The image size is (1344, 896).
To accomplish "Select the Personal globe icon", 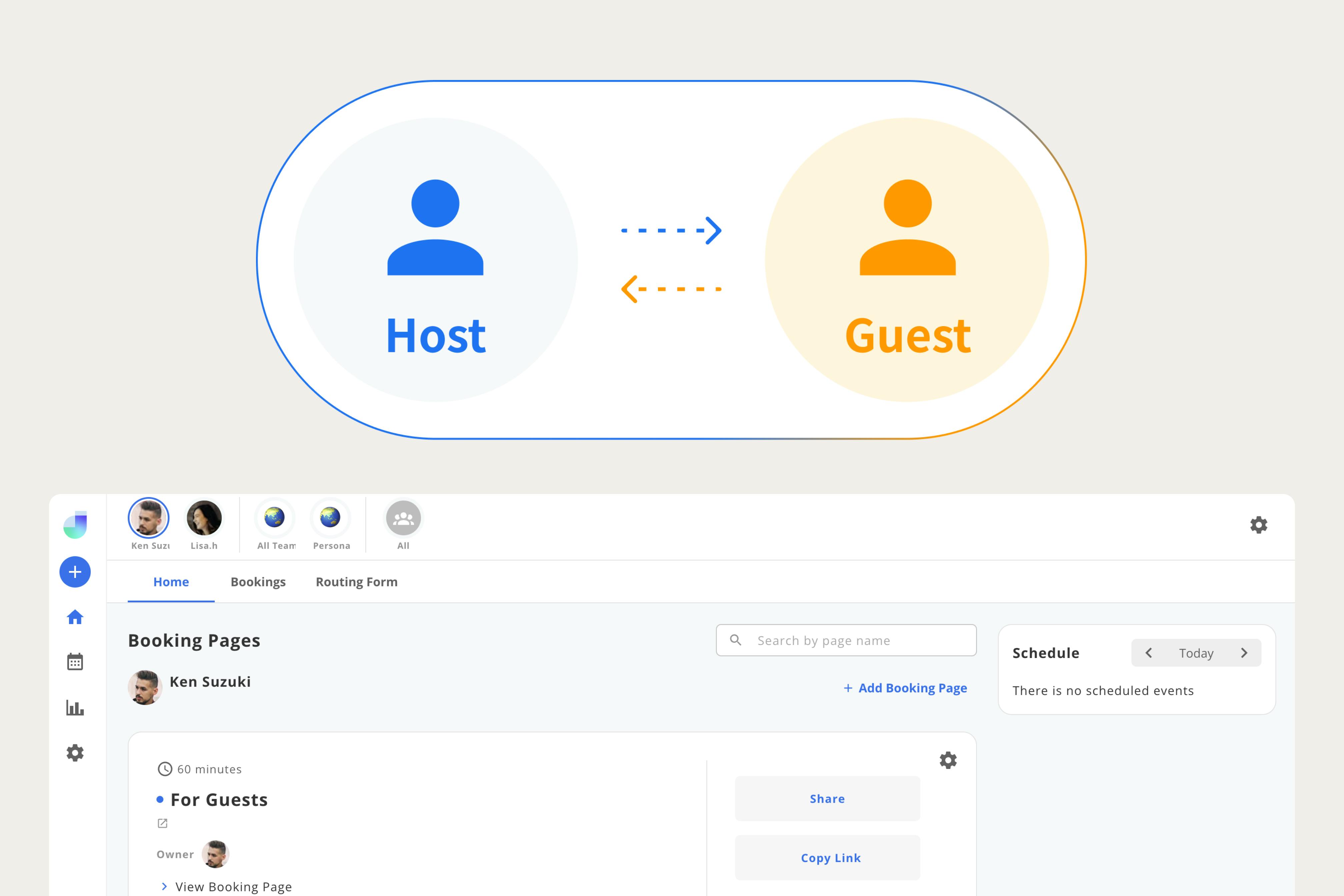I will (x=330, y=518).
